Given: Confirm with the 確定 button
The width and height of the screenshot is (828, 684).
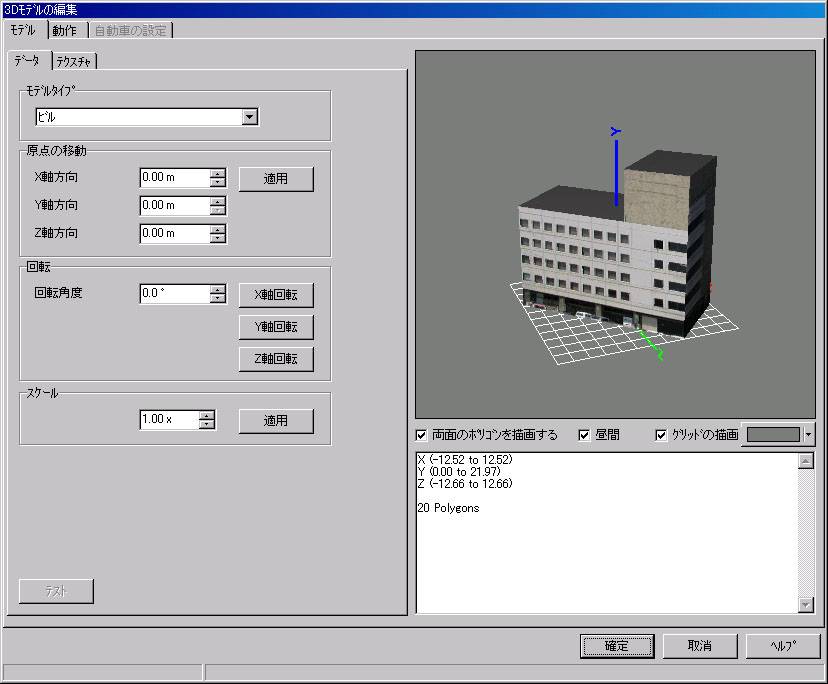Looking at the screenshot, I should point(617,646).
